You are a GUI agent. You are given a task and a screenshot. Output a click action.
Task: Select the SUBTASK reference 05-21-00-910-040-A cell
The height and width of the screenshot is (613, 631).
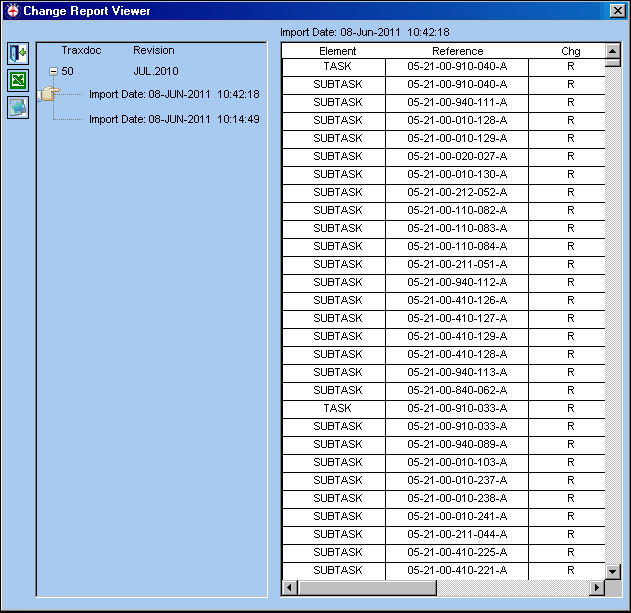[x=457, y=85]
